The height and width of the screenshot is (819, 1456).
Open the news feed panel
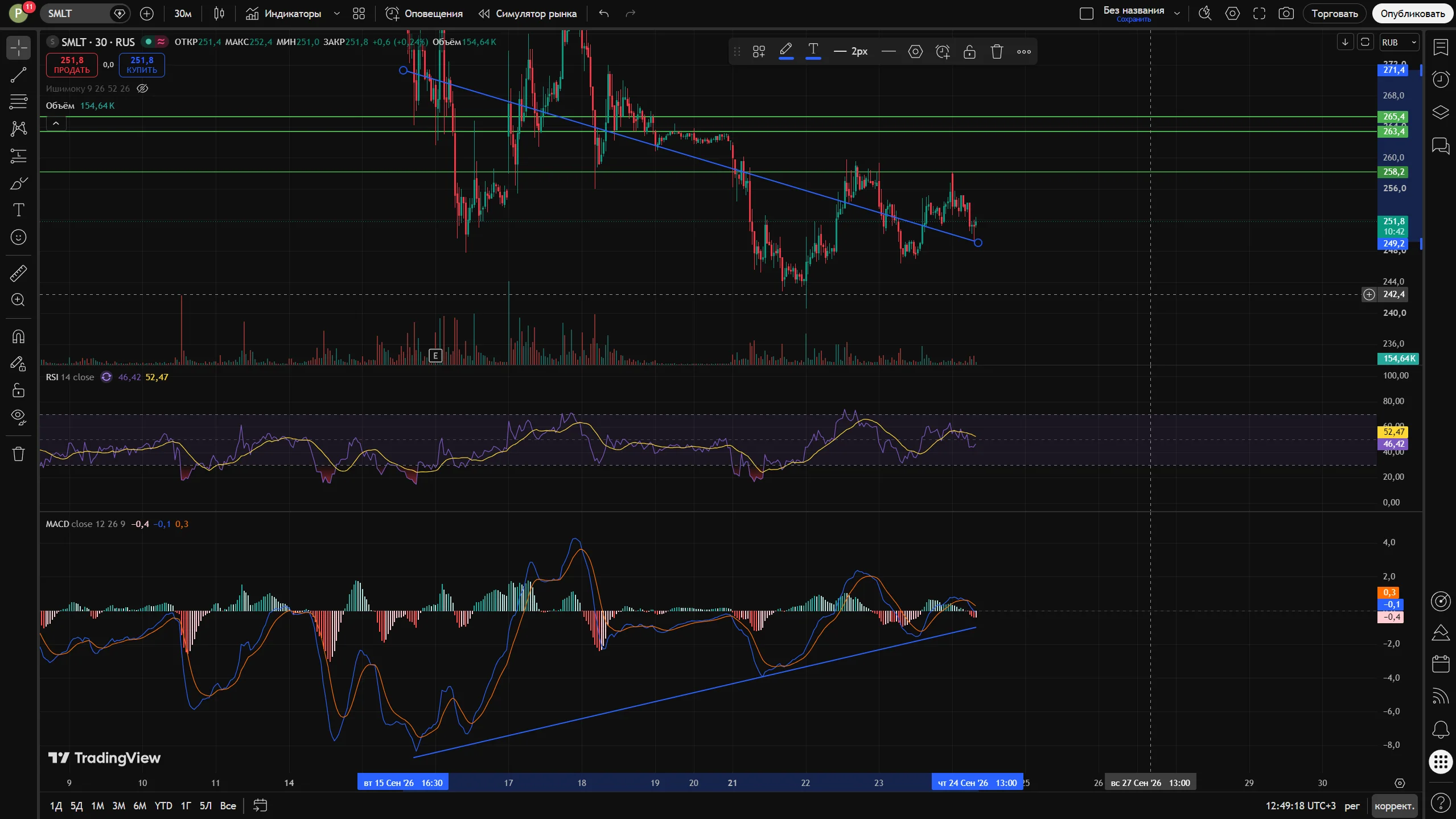tap(1441, 696)
